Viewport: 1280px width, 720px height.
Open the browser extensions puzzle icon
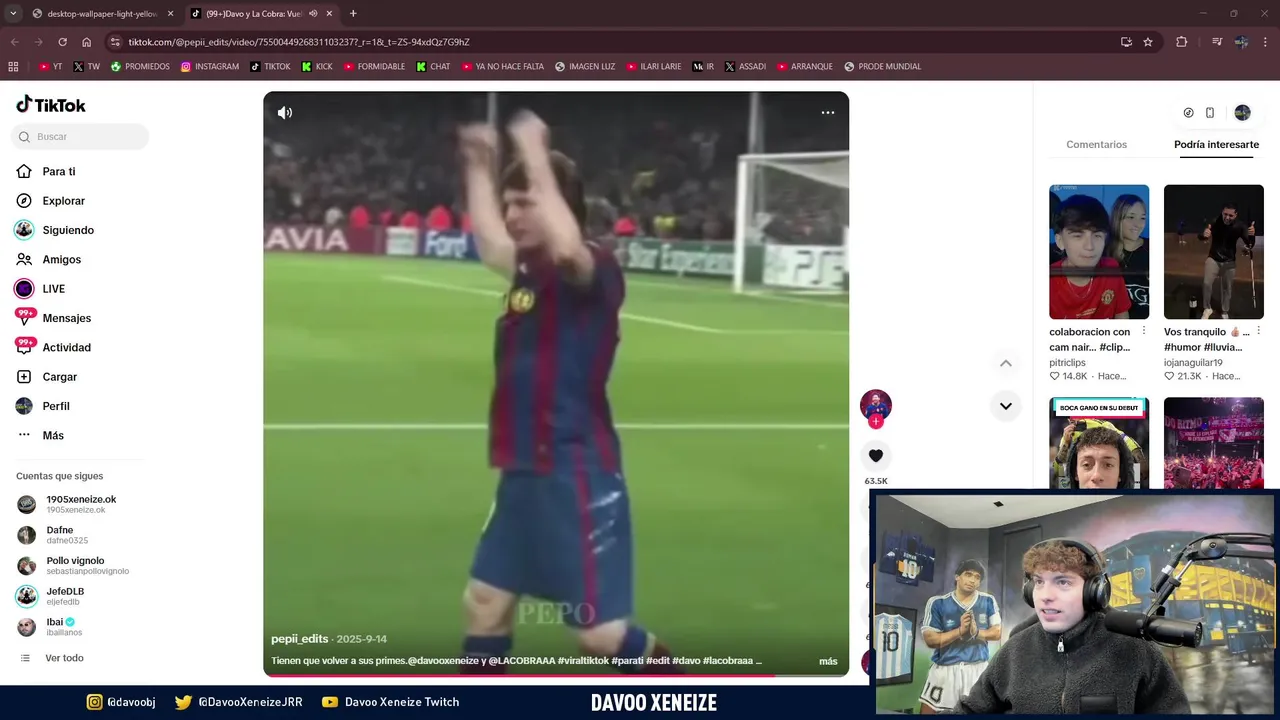(x=1182, y=42)
